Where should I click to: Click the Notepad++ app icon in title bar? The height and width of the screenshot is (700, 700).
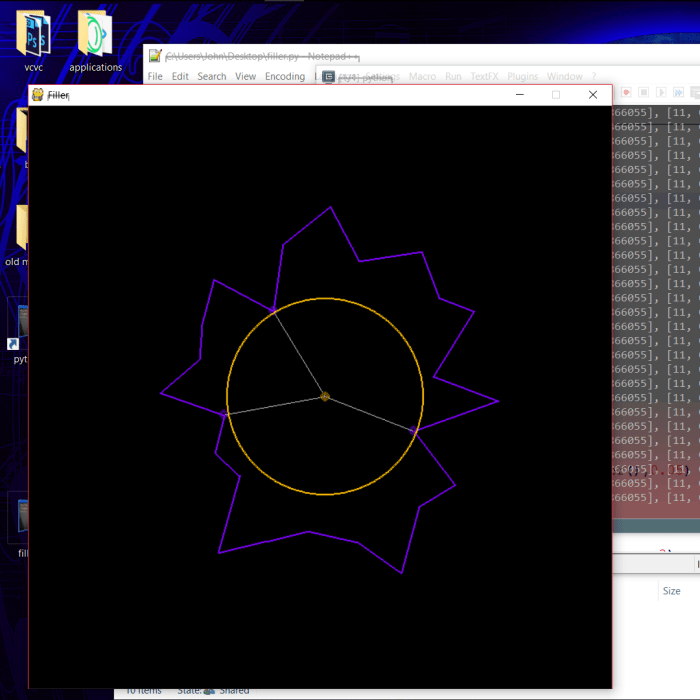pyautogui.click(x=155, y=56)
